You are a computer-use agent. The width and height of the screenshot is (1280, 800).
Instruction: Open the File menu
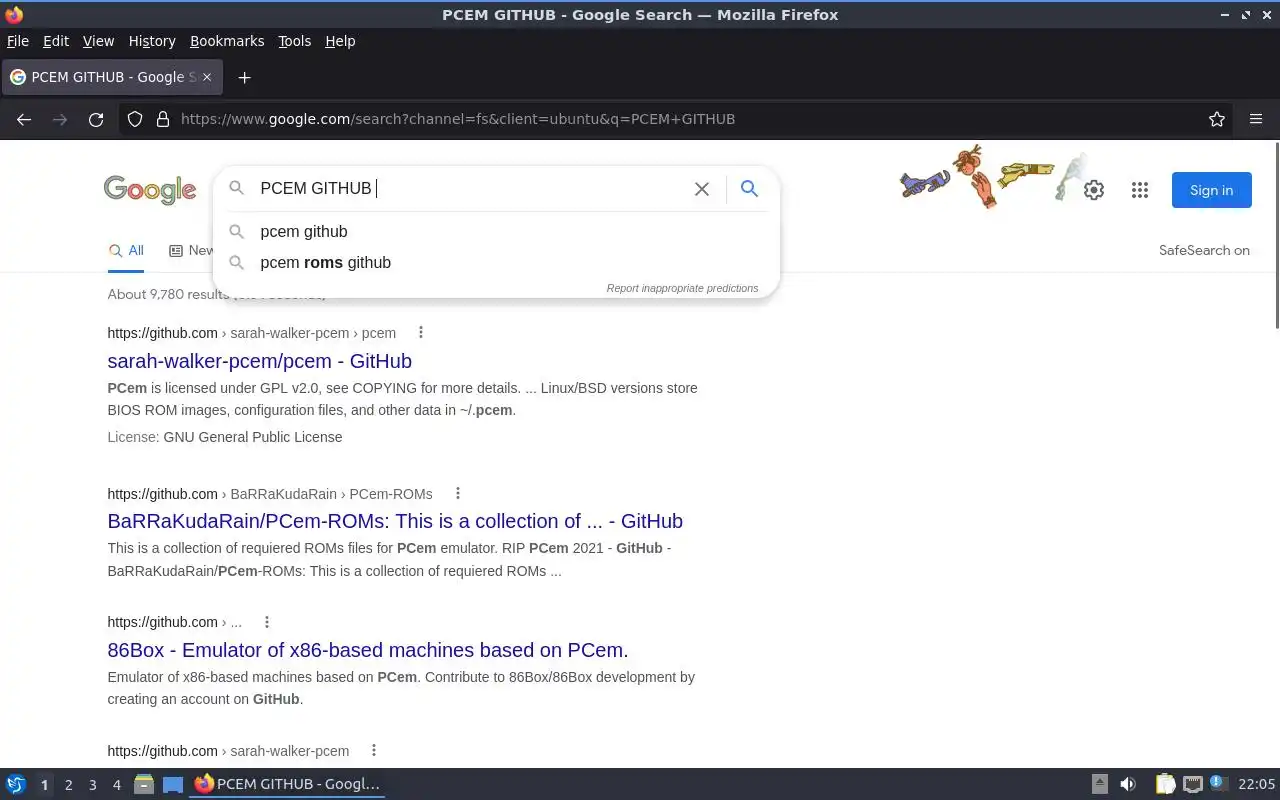coord(18,41)
